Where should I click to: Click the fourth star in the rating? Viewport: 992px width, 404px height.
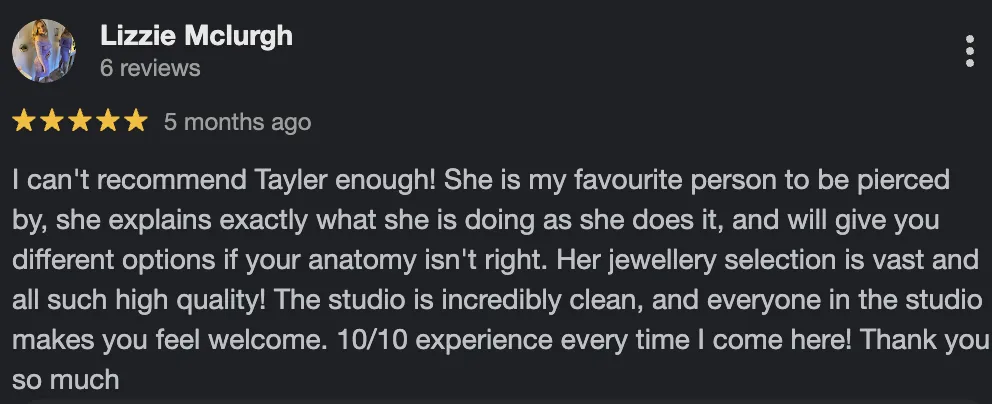point(108,122)
